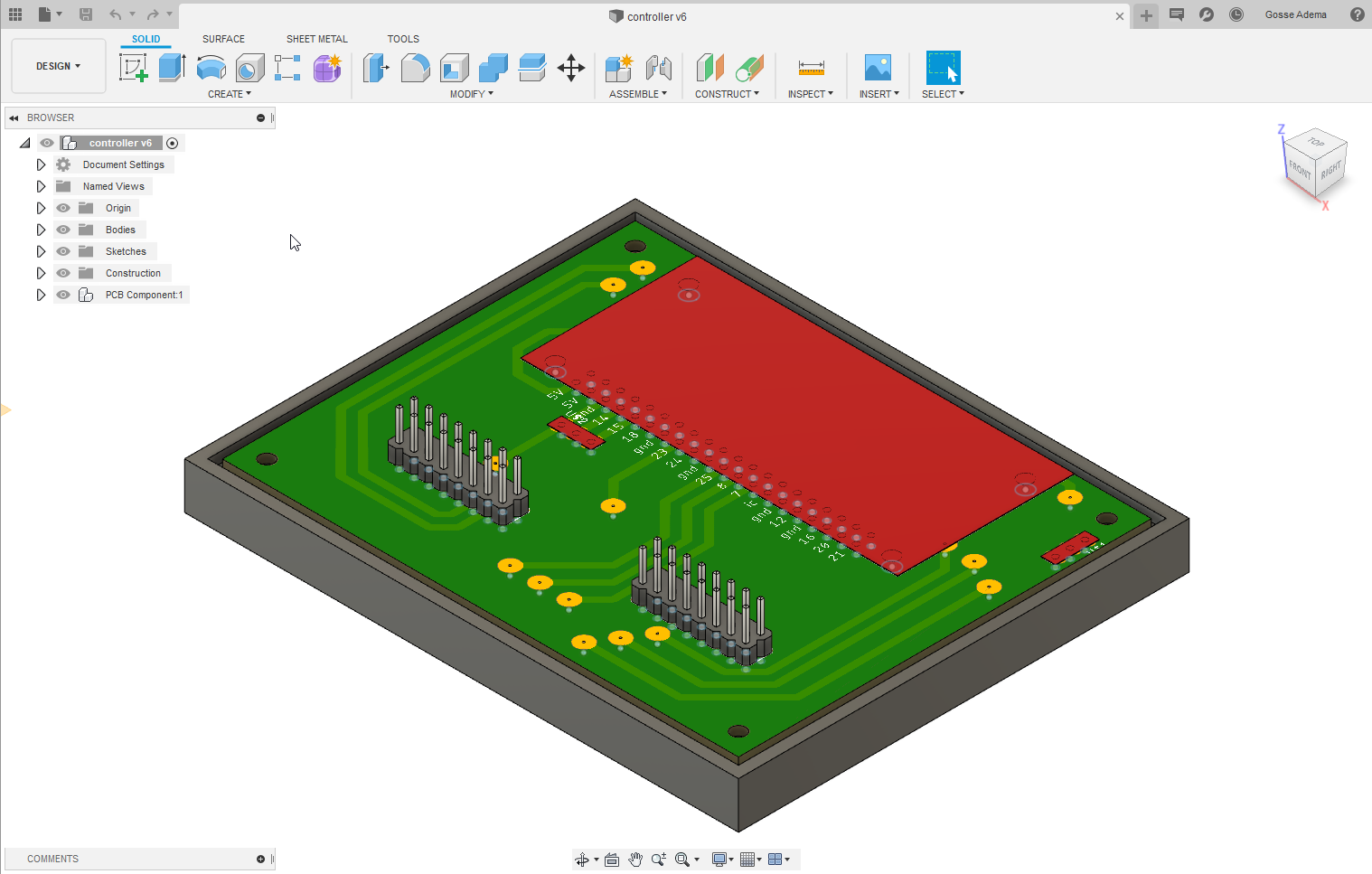Add a new design tab
Image resolution: width=1372 pixels, height=874 pixels.
click(1146, 15)
